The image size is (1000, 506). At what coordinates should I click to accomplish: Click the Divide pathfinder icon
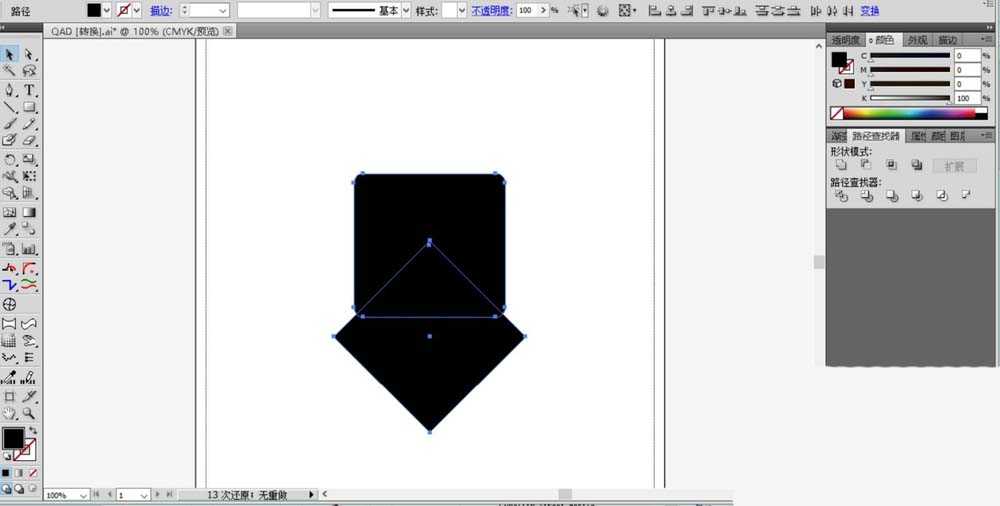point(841,196)
